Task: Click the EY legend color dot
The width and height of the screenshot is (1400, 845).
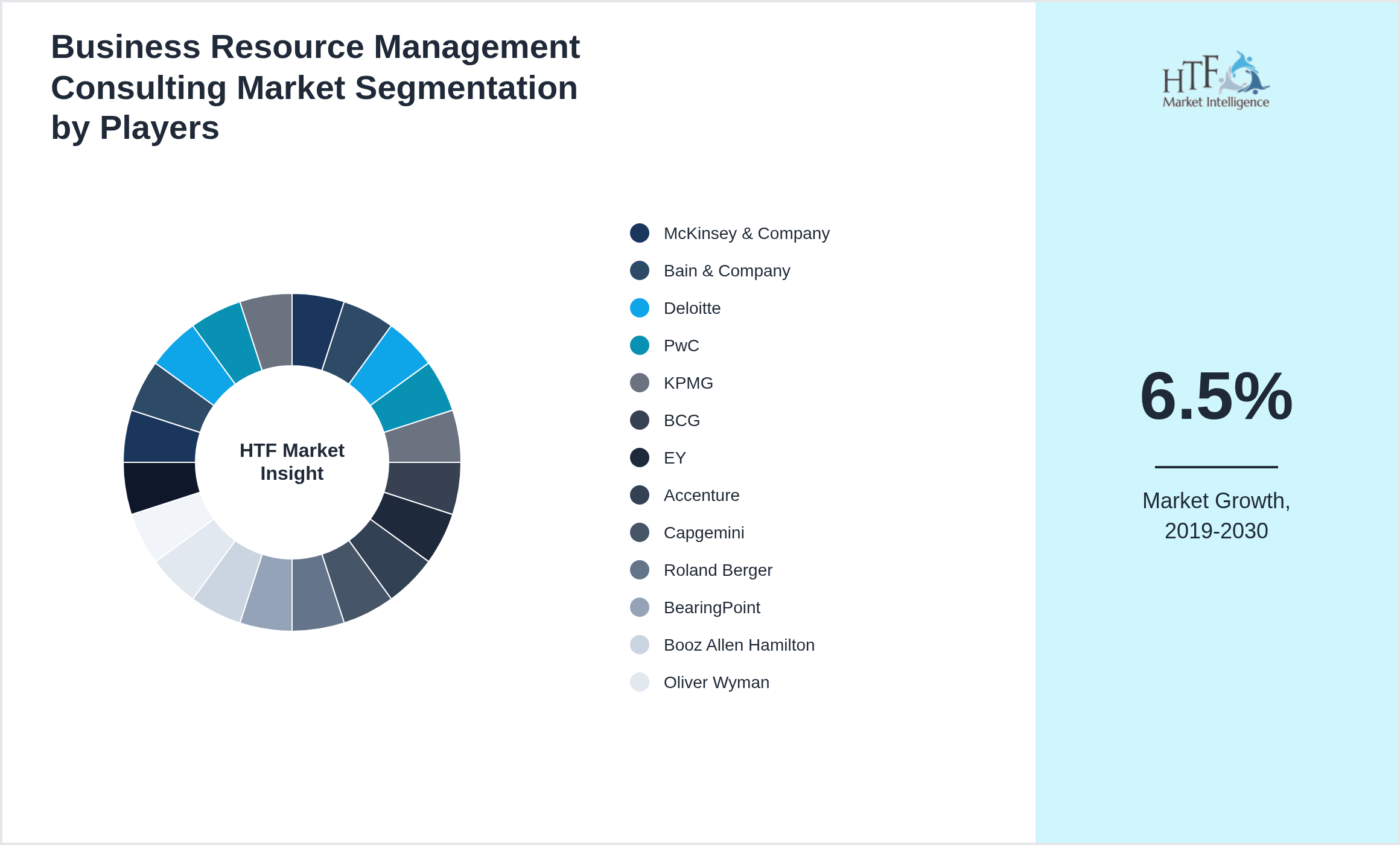Action: click(640, 458)
